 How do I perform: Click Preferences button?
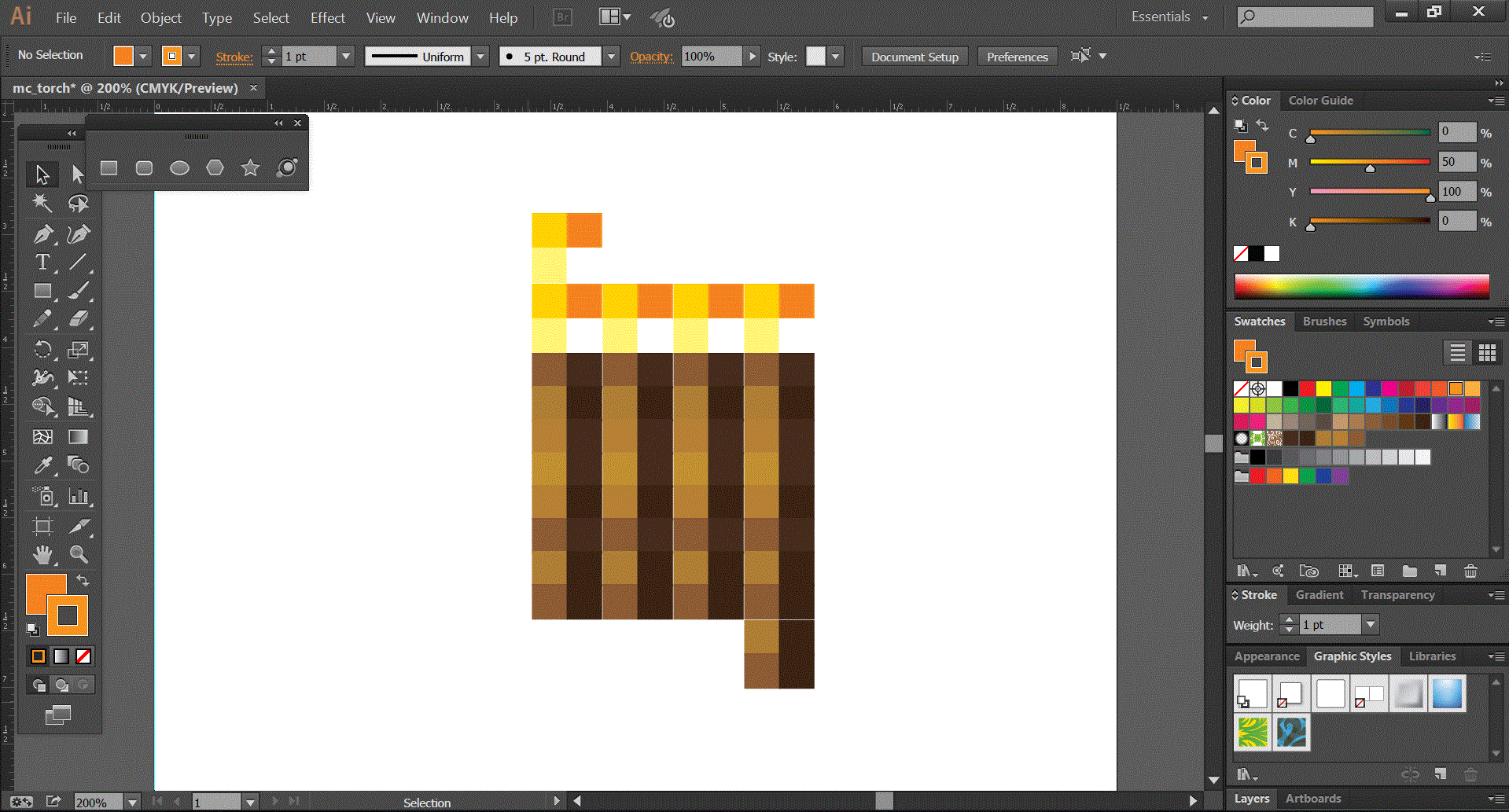point(1018,57)
